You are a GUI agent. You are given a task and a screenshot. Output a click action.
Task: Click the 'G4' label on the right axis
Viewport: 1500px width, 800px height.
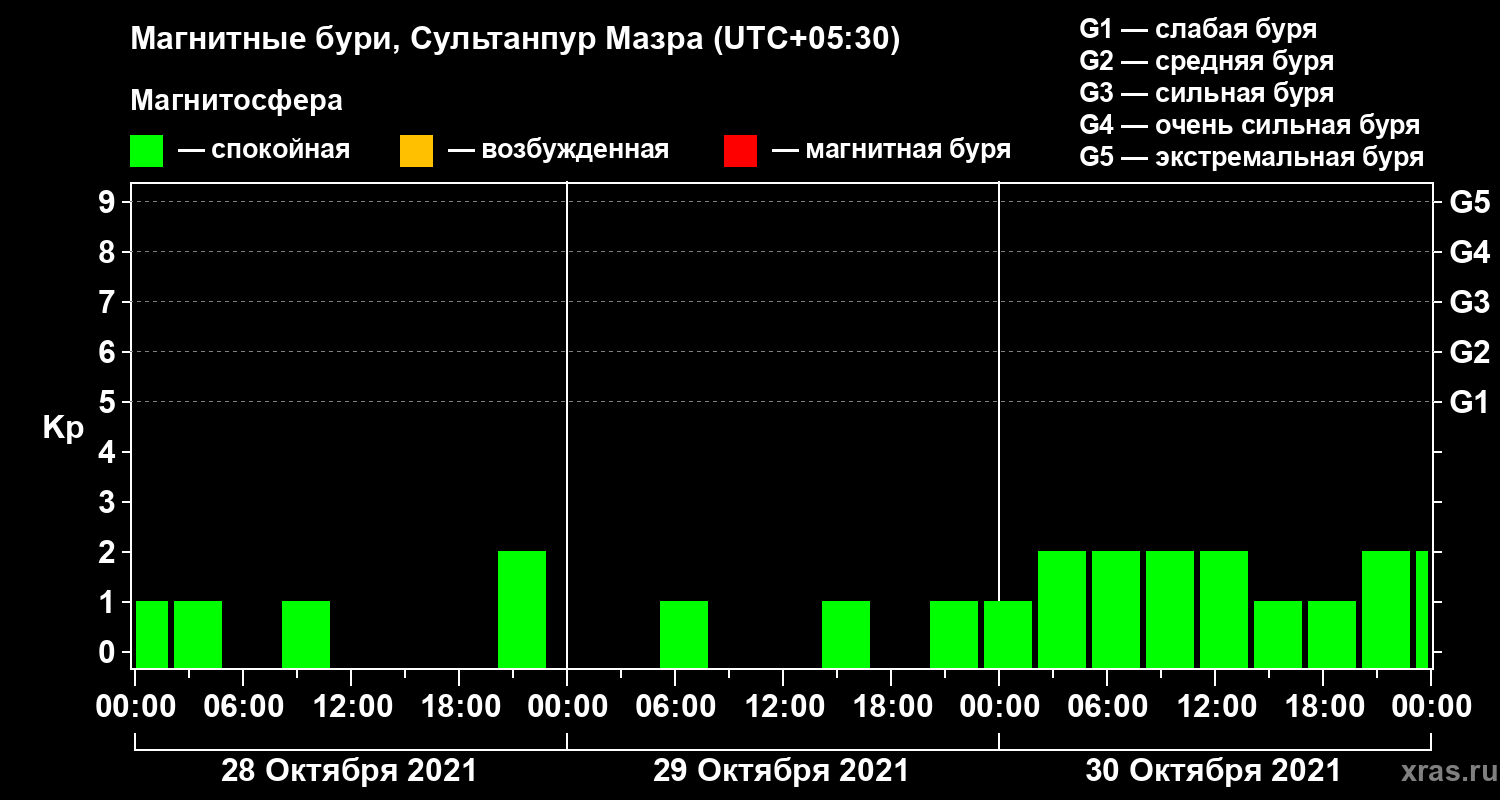click(x=1469, y=252)
